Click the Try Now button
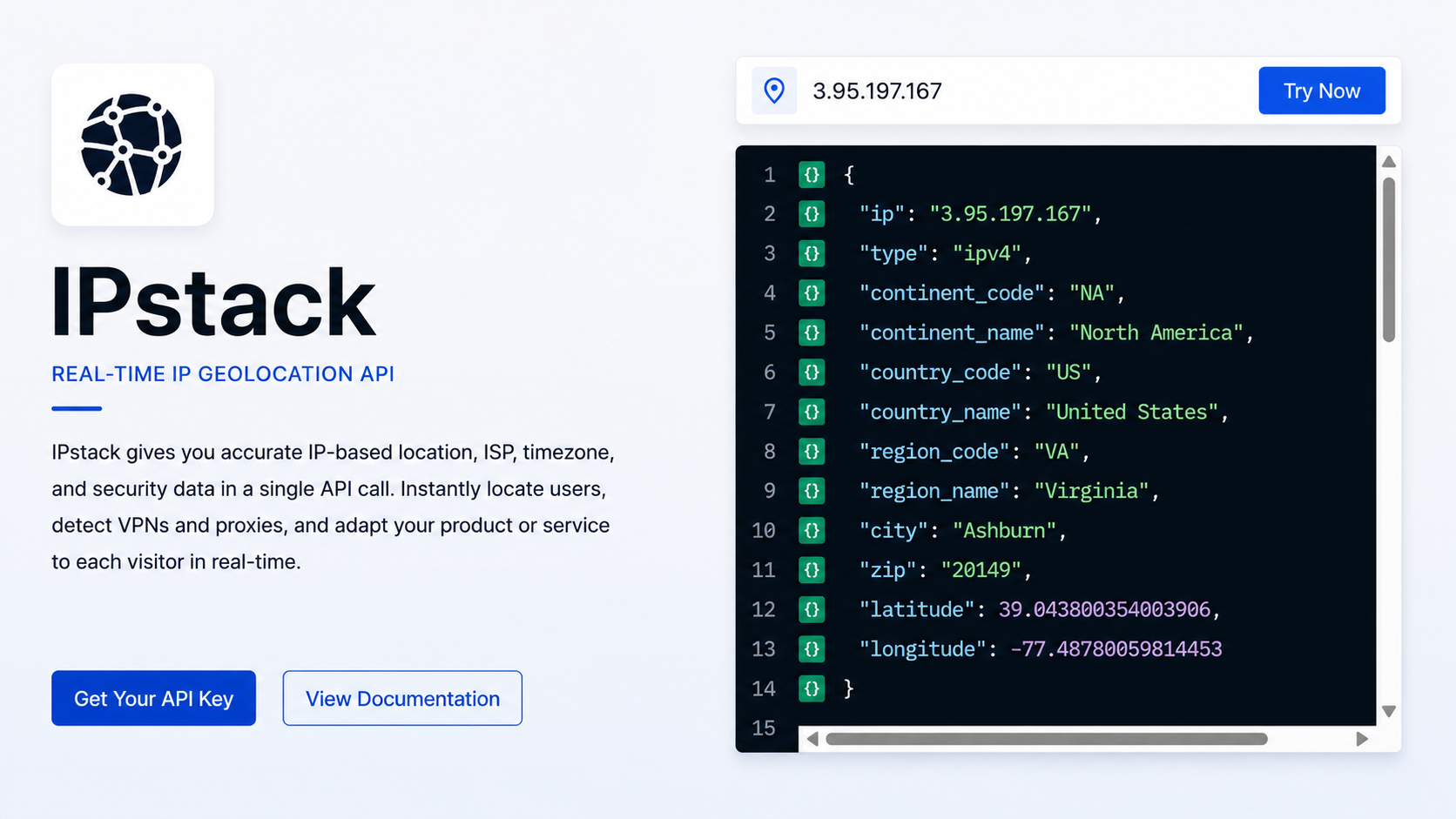The image size is (1456, 819). (1322, 91)
